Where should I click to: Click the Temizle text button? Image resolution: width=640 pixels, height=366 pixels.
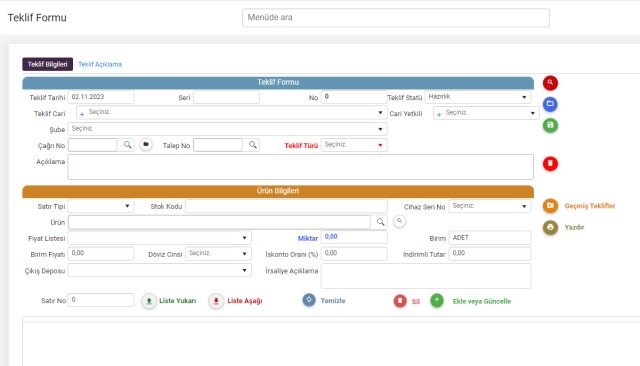[x=333, y=301]
